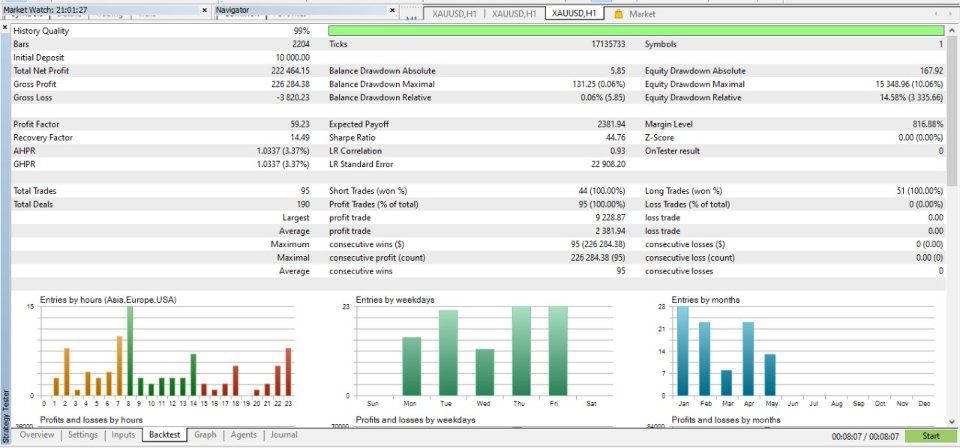Click the report scrollbar up arrow
960x448 pixels.
click(x=952, y=30)
